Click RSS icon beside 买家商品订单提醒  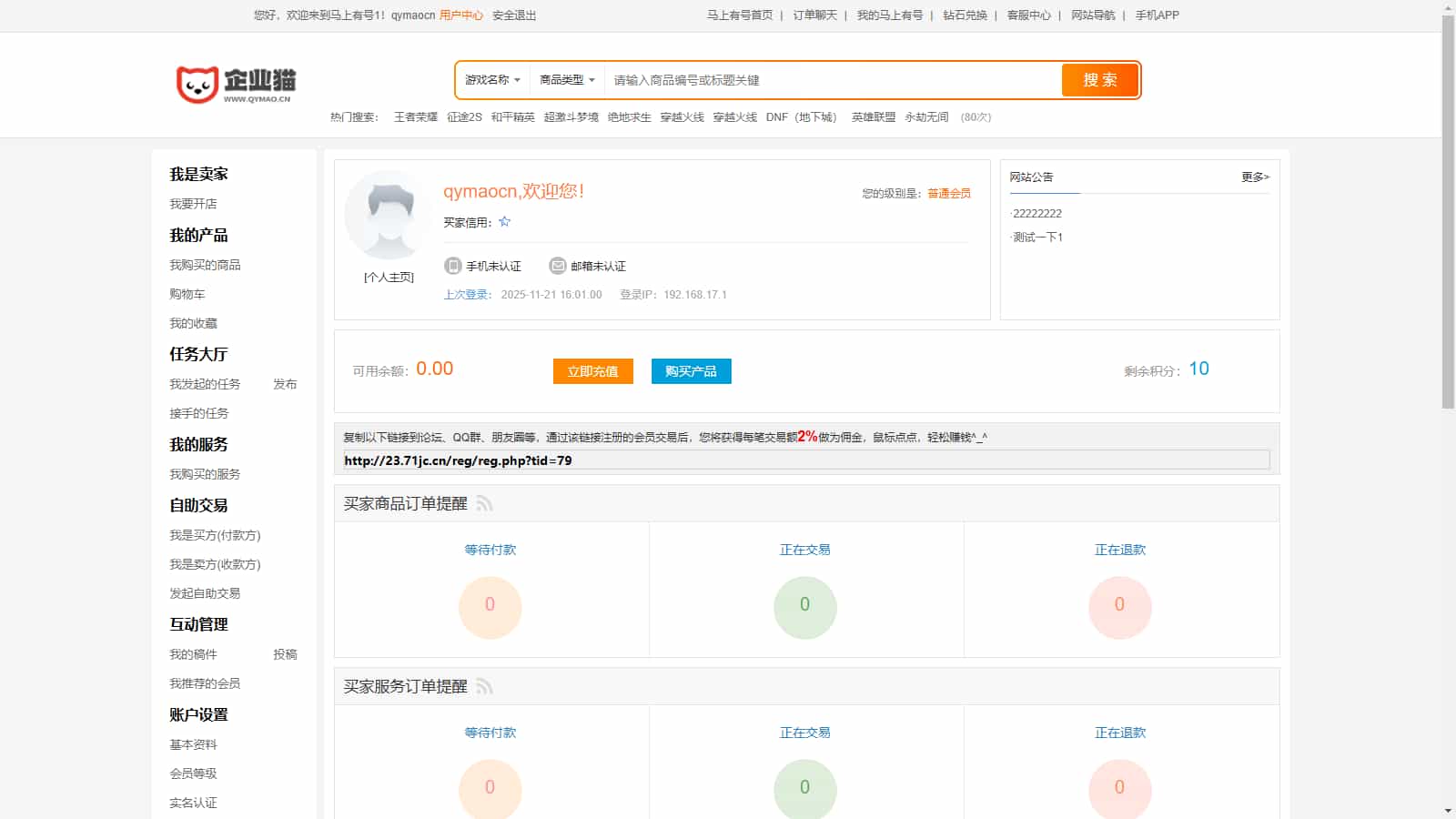point(484,504)
